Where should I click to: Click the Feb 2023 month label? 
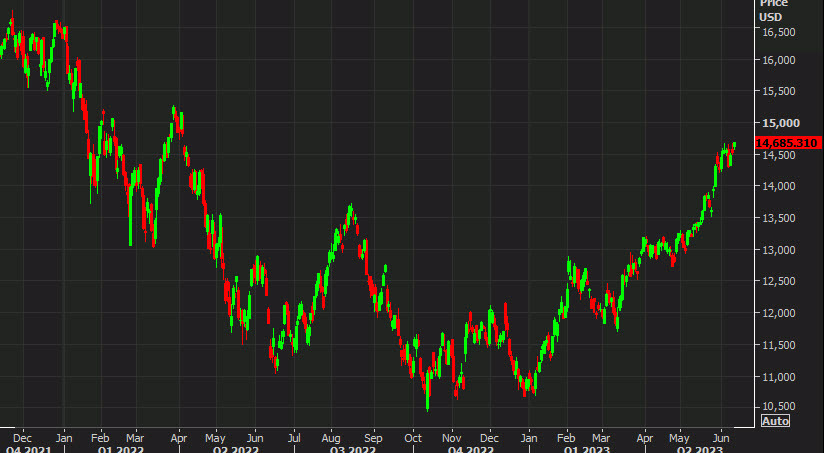click(x=566, y=438)
